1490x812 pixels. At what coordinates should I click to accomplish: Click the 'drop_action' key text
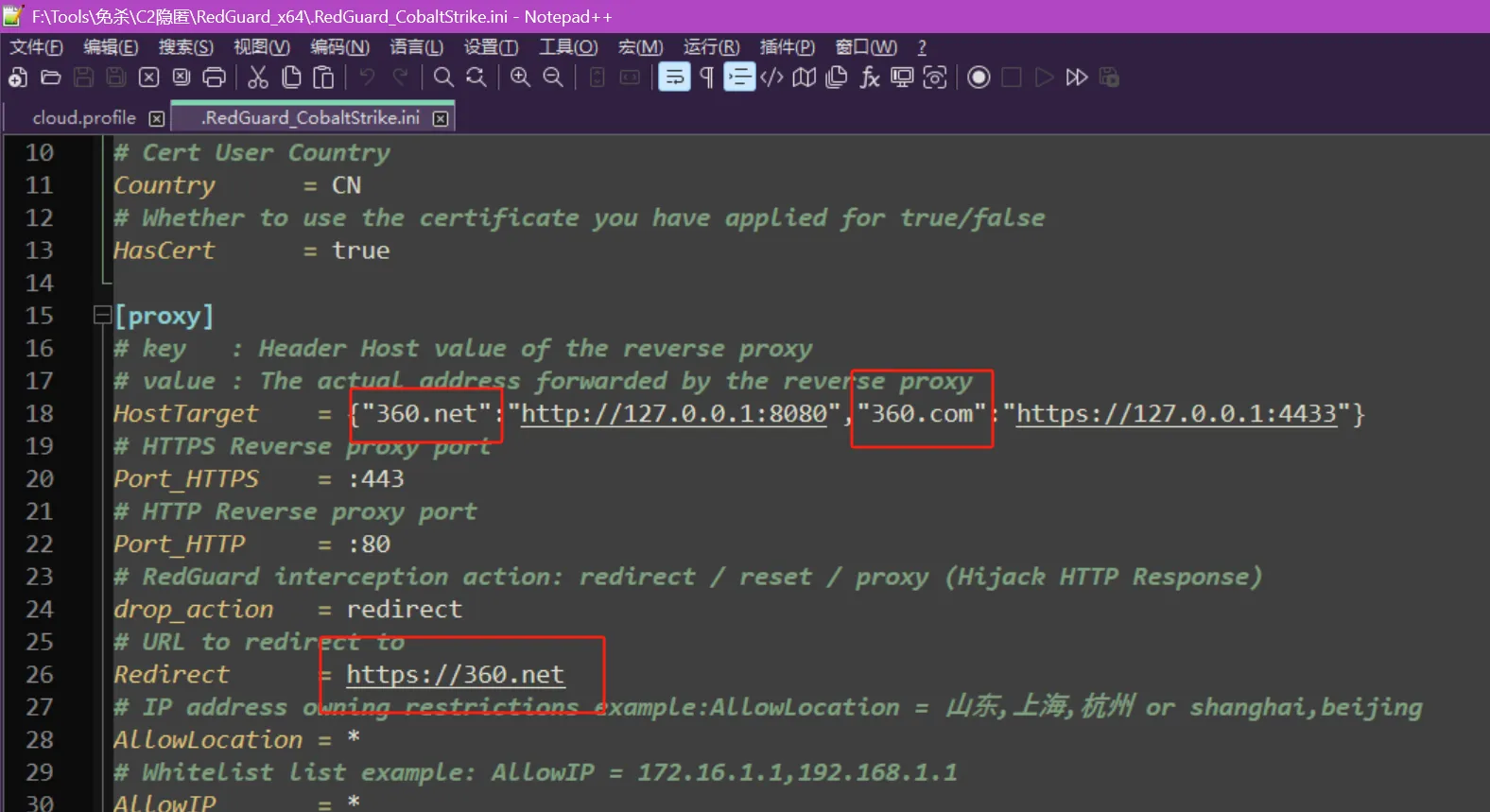[194, 609]
